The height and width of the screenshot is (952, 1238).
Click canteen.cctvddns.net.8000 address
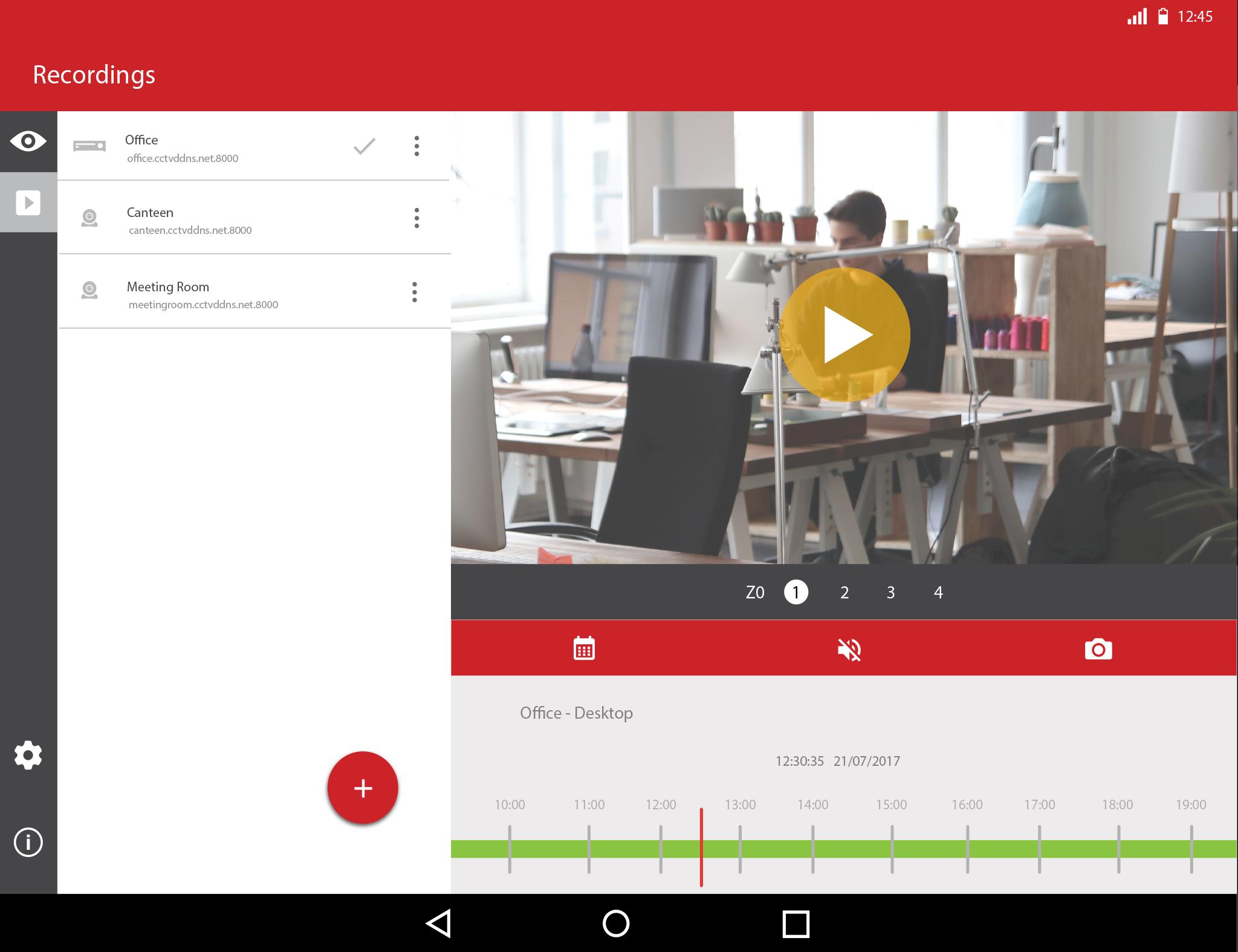point(190,230)
